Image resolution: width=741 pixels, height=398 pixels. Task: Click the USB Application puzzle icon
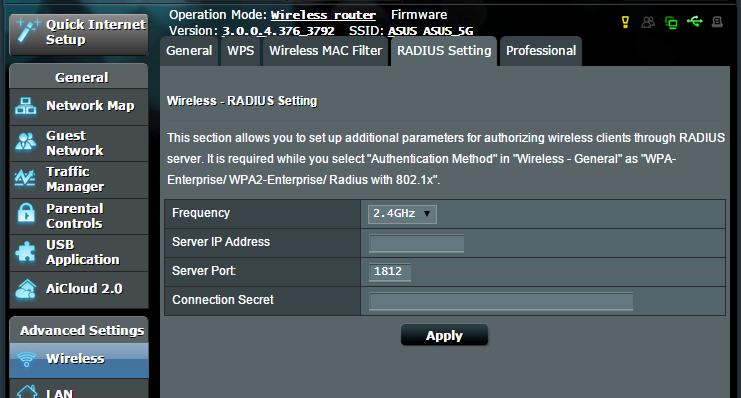26,251
